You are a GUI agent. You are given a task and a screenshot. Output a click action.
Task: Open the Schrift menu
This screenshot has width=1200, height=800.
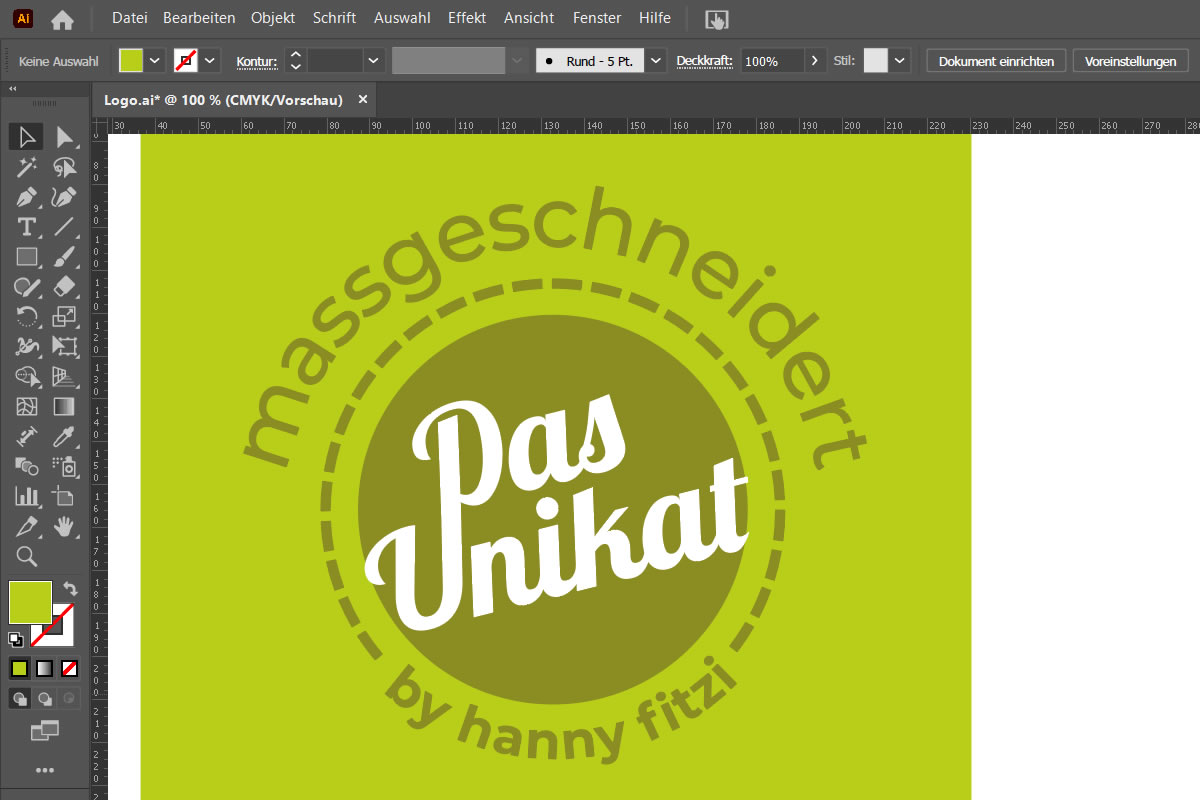coord(334,18)
